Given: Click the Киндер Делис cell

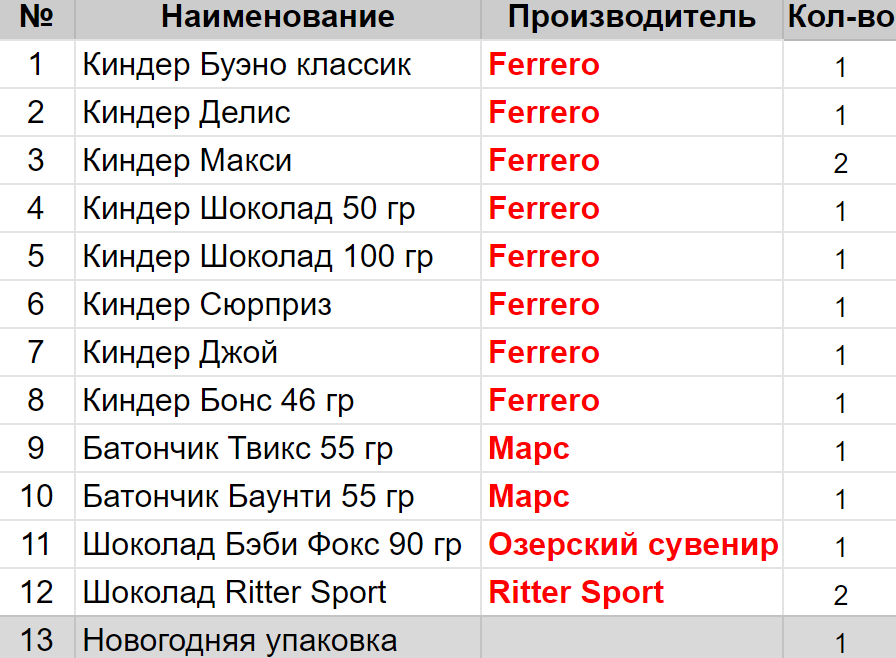Looking at the screenshot, I should coord(186,113).
